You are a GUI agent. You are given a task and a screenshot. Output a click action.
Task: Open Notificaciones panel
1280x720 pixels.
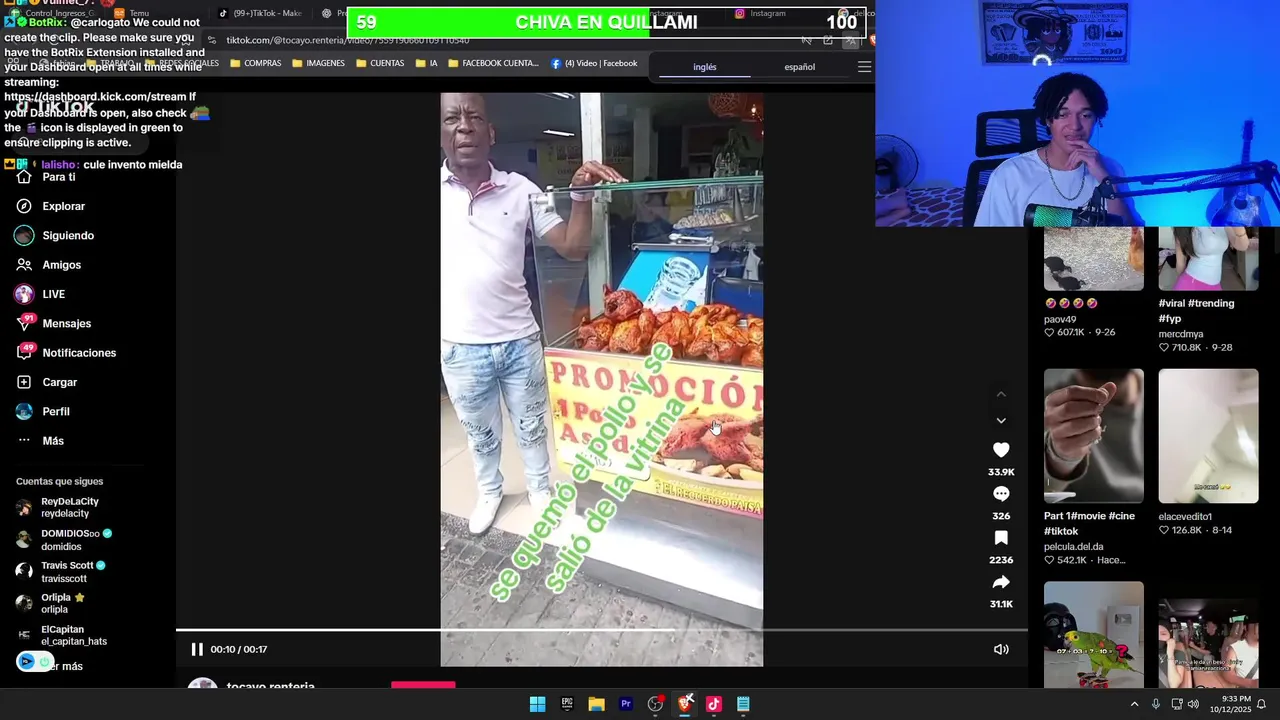tap(66, 353)
